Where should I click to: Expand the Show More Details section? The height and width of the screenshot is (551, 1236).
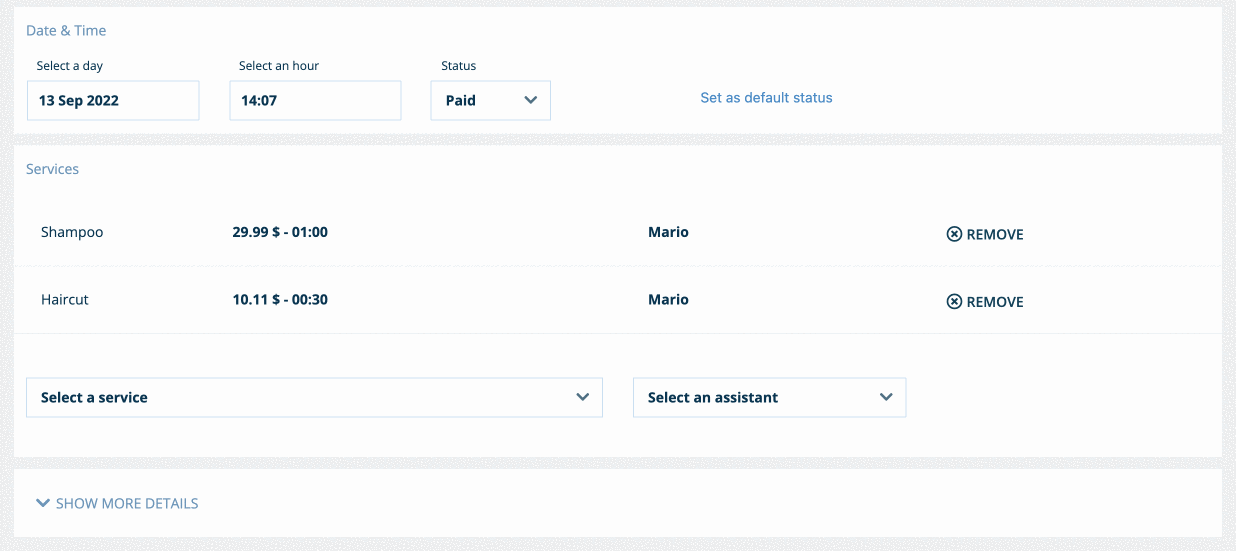click(127, 503)
